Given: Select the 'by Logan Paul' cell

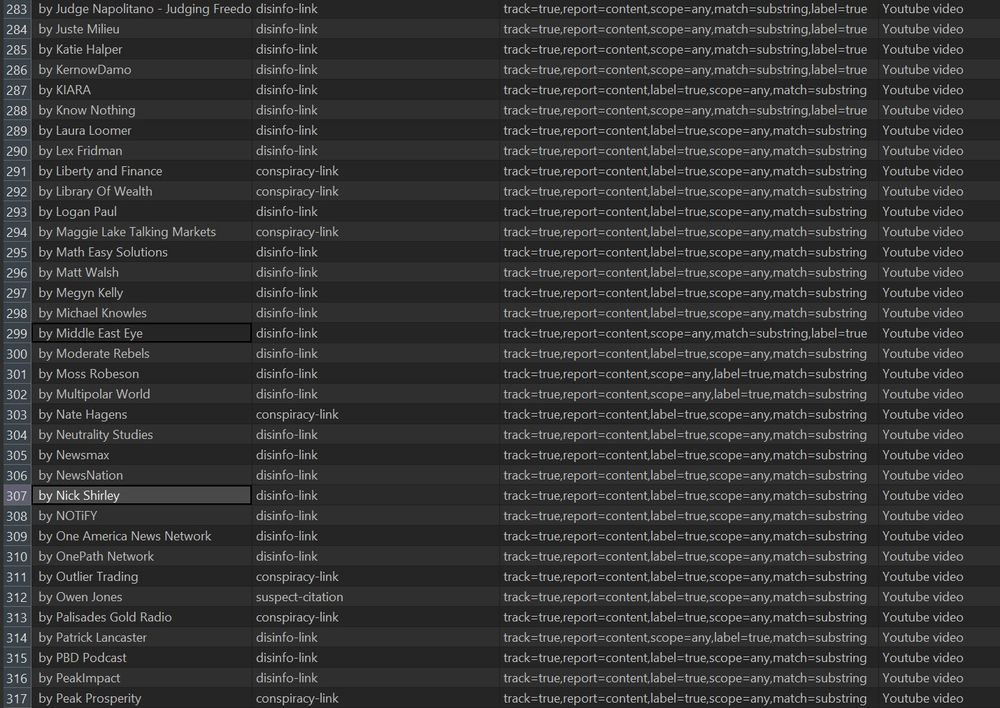Looking at the screenshot, I should [x=142, y=211].
